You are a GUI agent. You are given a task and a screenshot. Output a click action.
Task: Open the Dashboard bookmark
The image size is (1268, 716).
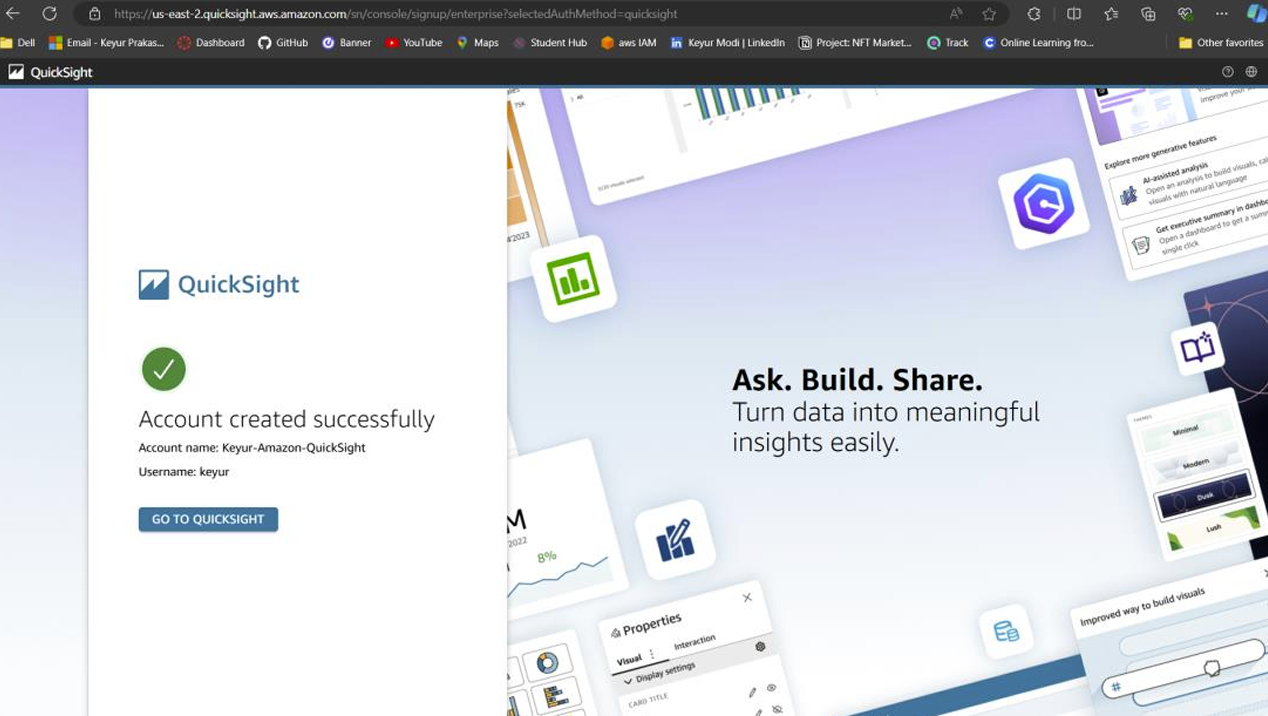[x=211, y=43]
